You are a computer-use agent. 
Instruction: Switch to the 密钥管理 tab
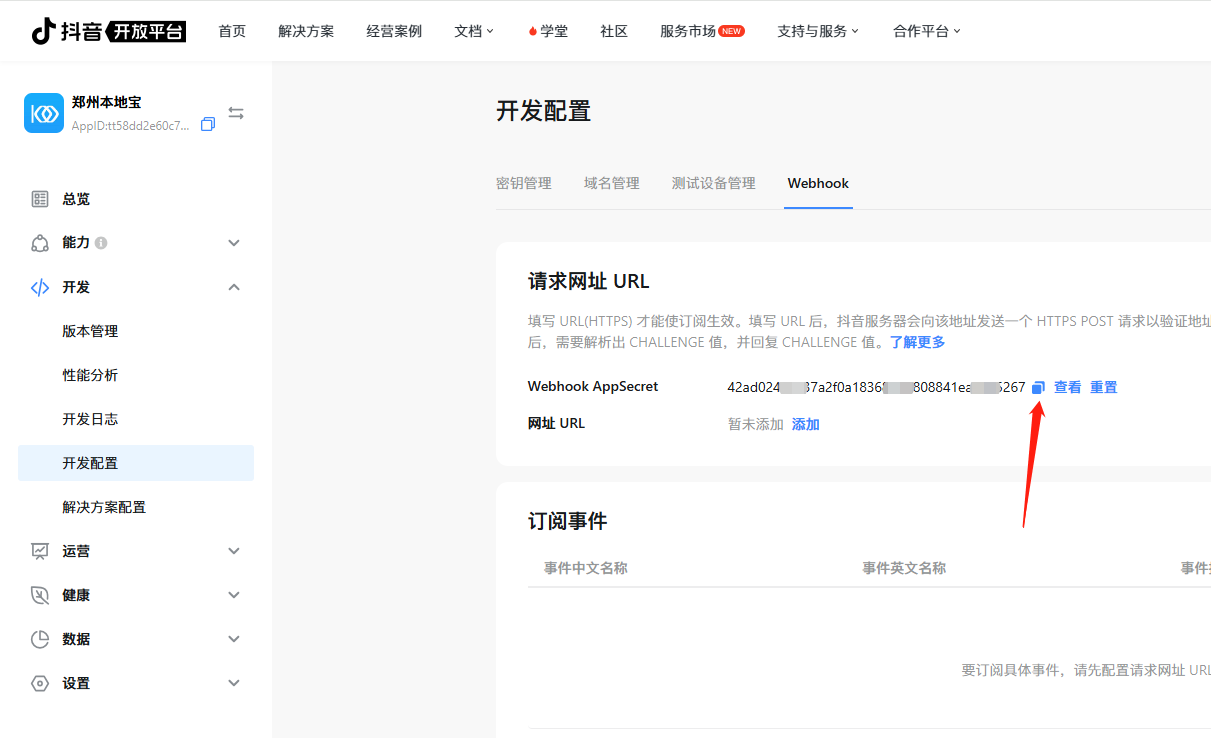point(524,183)
